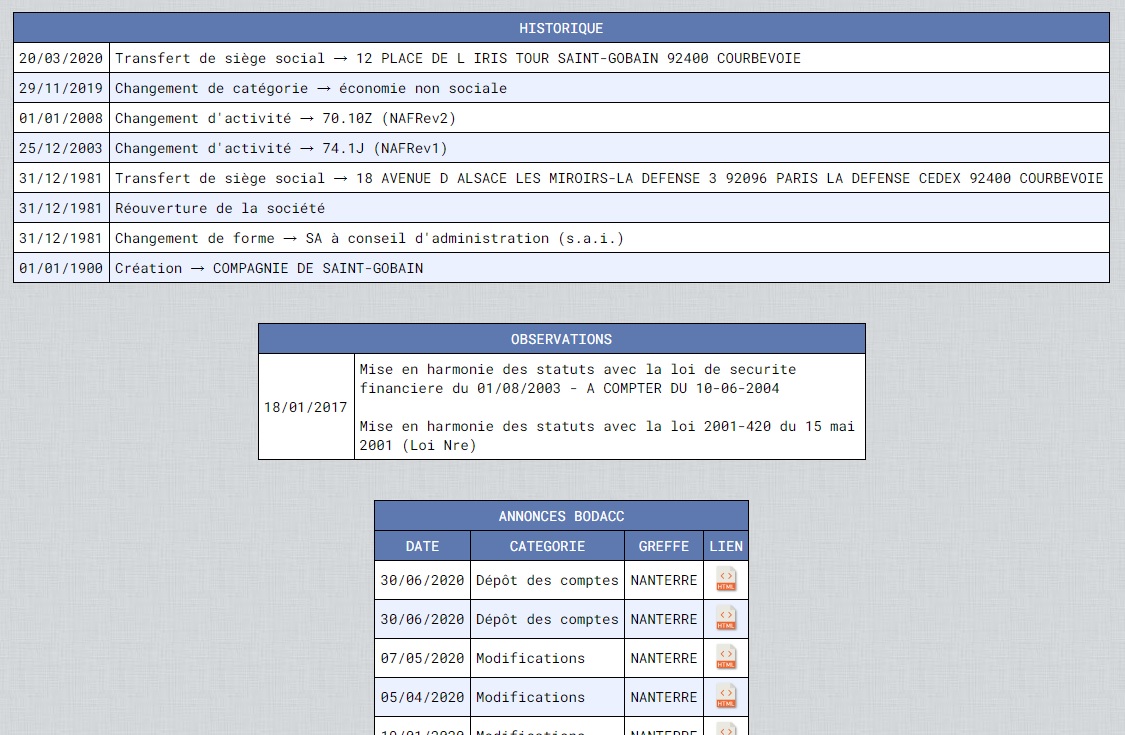Click the loi de securite financiere observation
The image size is (1125, 735).
(578, 379)
